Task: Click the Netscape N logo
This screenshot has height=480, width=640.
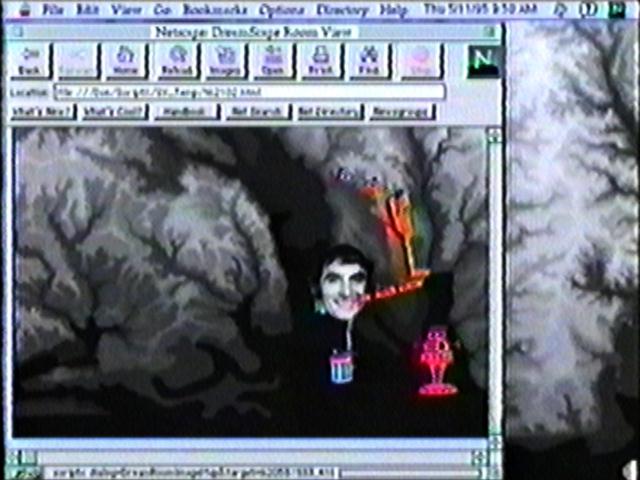Action: 483,62
